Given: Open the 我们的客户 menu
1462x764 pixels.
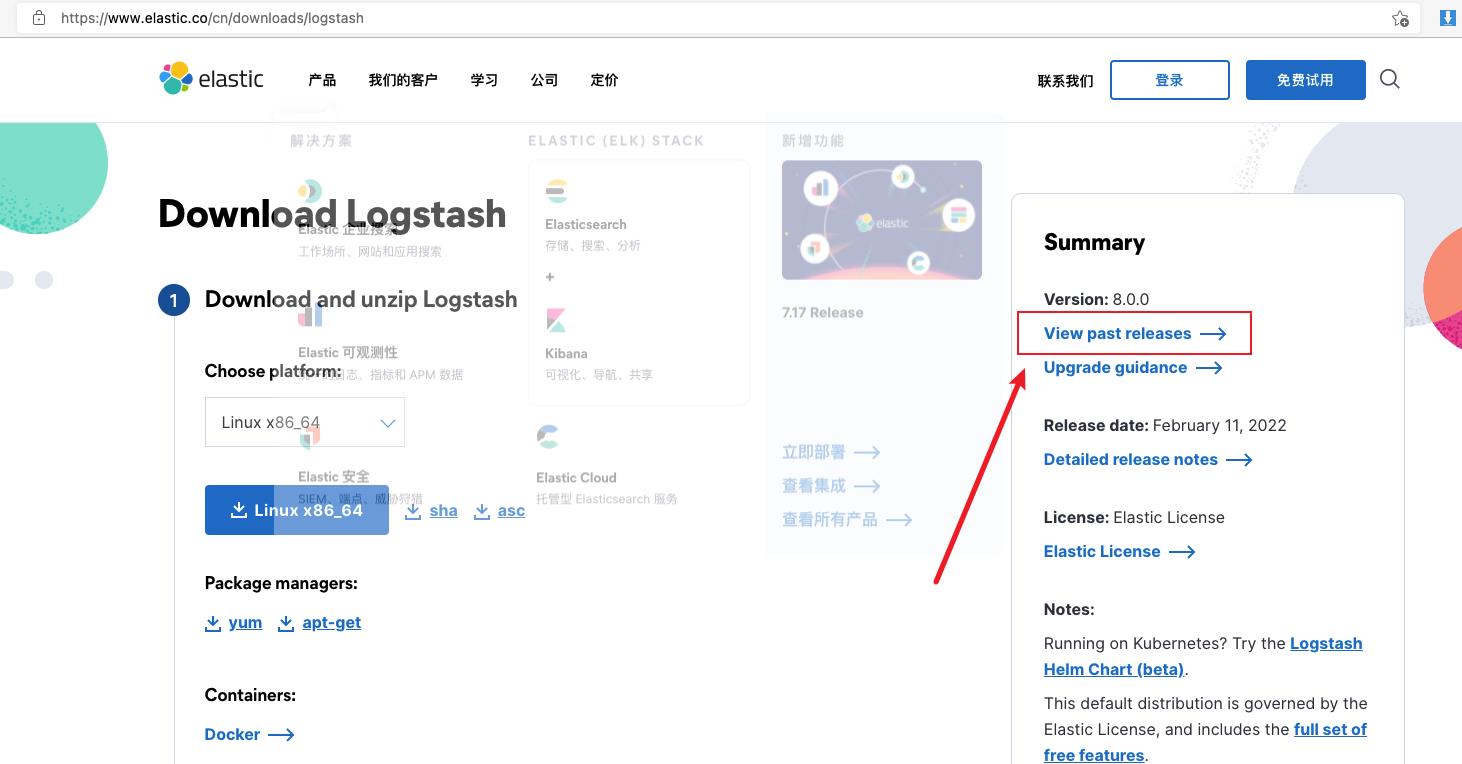Looking at the screenshot, I should (403, 80).
